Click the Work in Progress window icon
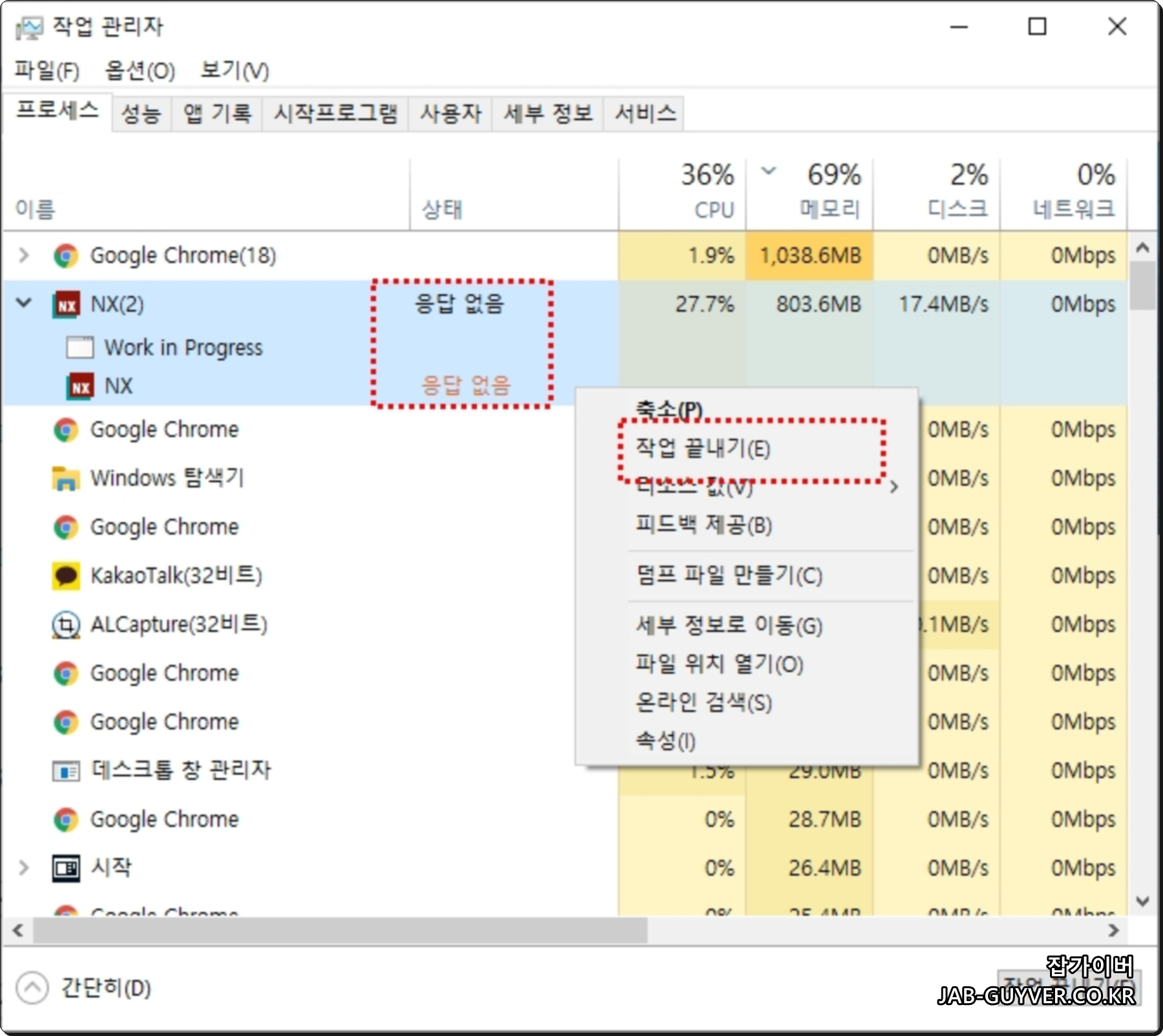1163x1036 pixels. click(x=80, y=348)
